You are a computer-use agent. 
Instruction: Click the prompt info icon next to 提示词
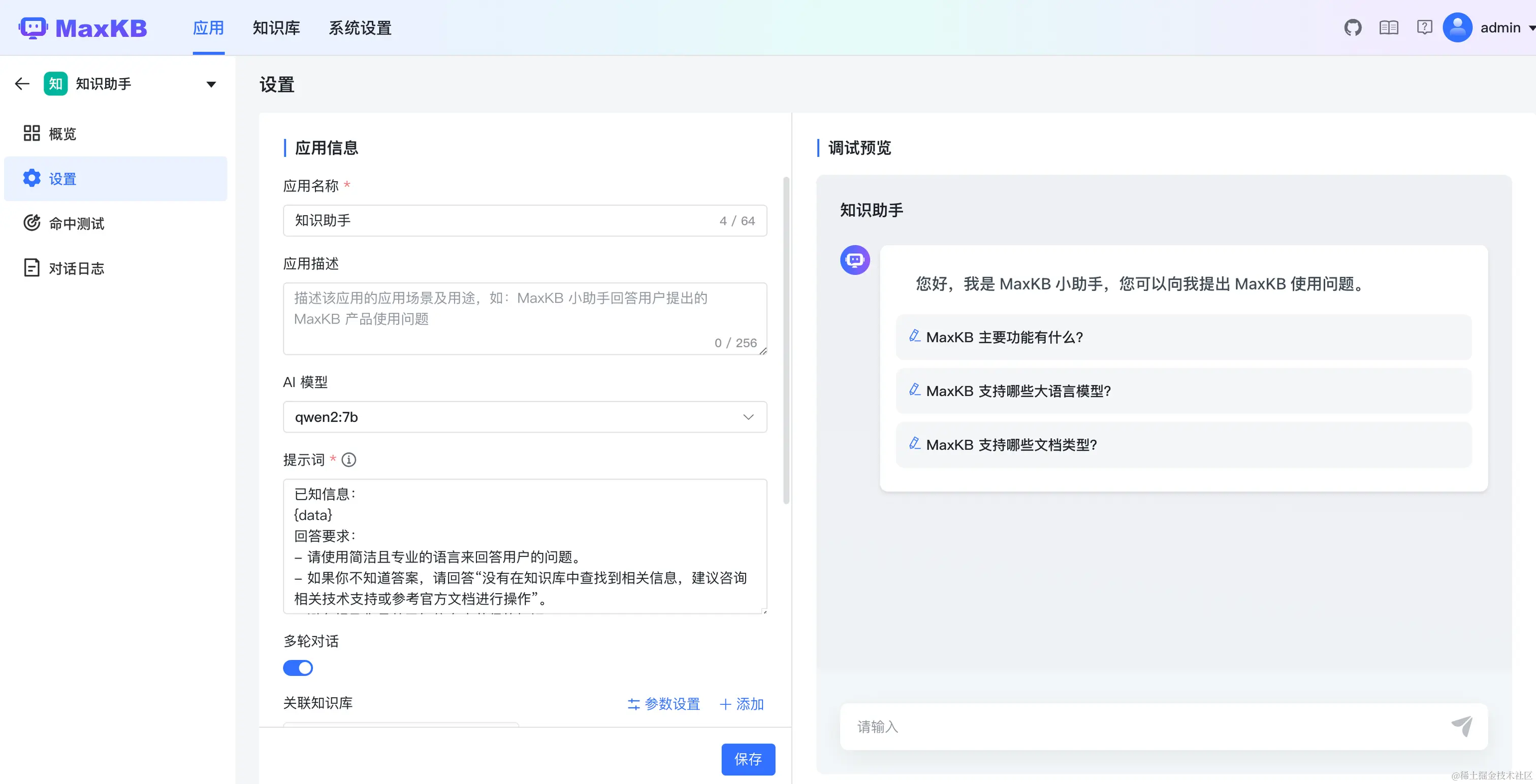(x=349, y=460)
